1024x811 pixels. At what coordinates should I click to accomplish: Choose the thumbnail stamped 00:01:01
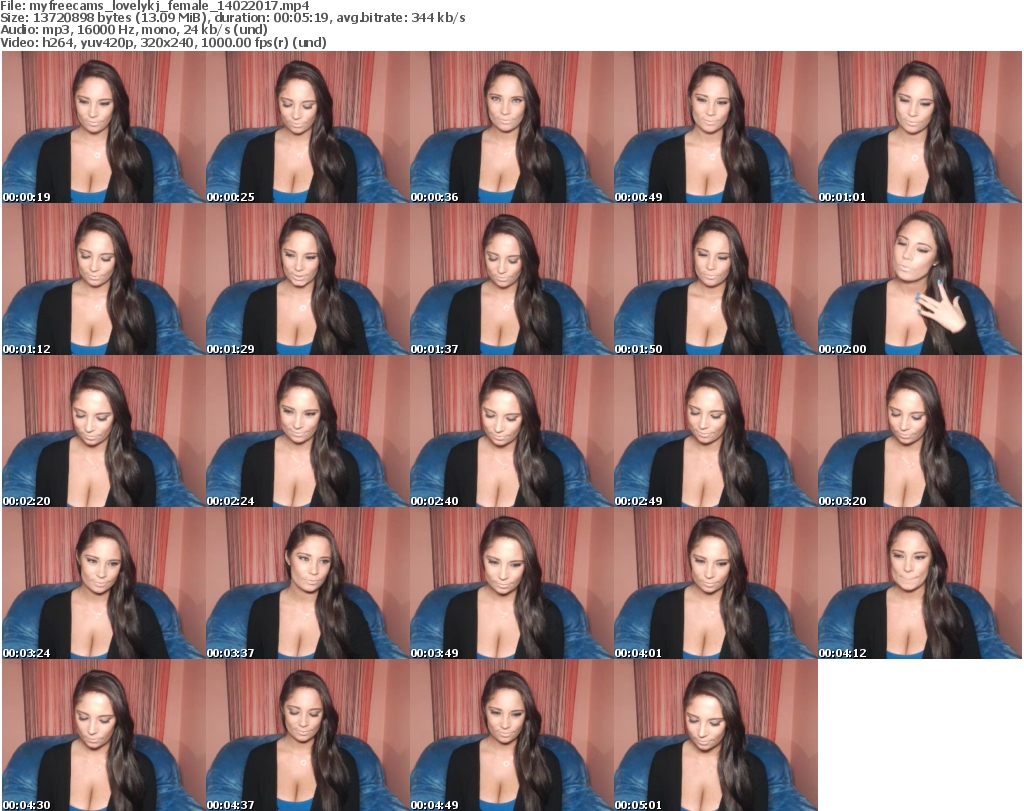click(920, 127)
